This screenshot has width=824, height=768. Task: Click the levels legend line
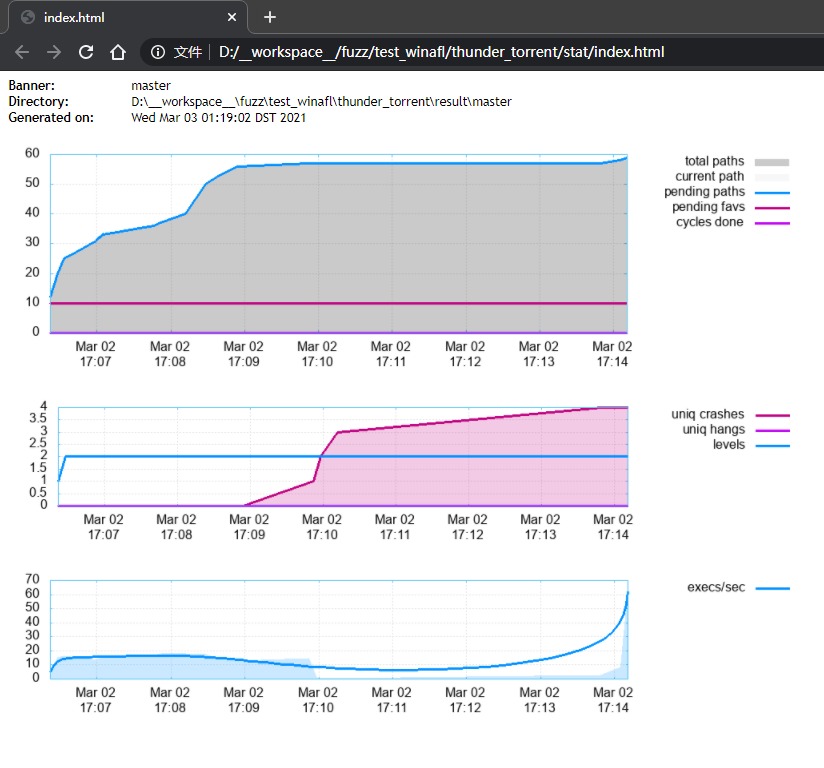coord(771,444)
